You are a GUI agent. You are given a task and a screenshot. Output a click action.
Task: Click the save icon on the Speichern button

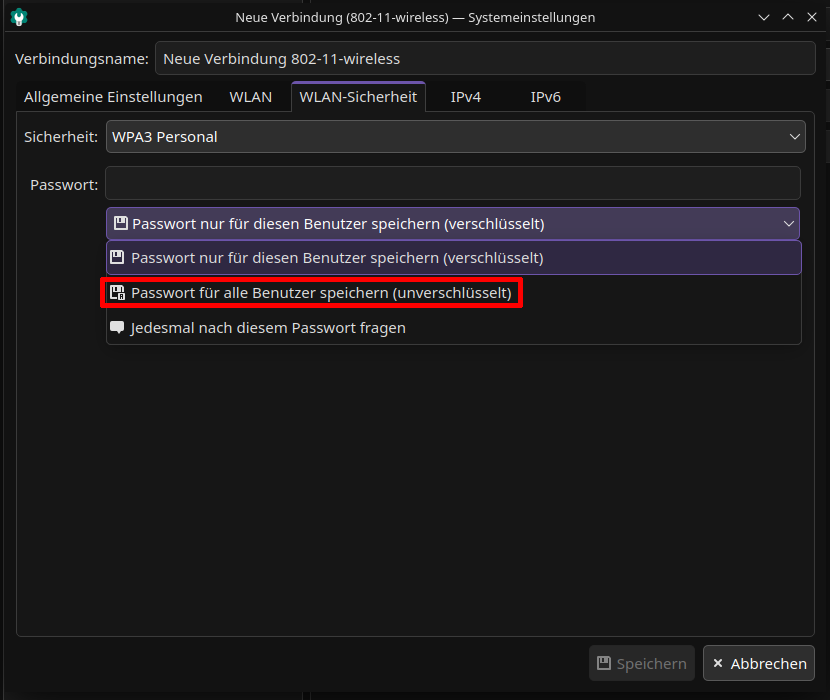point(604,664)
